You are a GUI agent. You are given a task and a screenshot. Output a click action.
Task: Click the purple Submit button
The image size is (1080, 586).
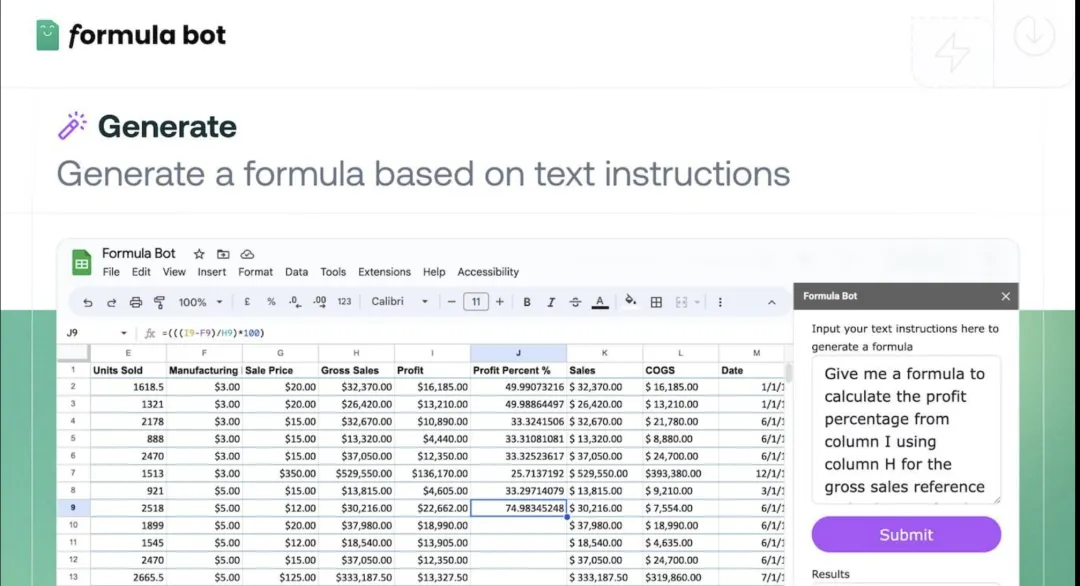(906, 534)
